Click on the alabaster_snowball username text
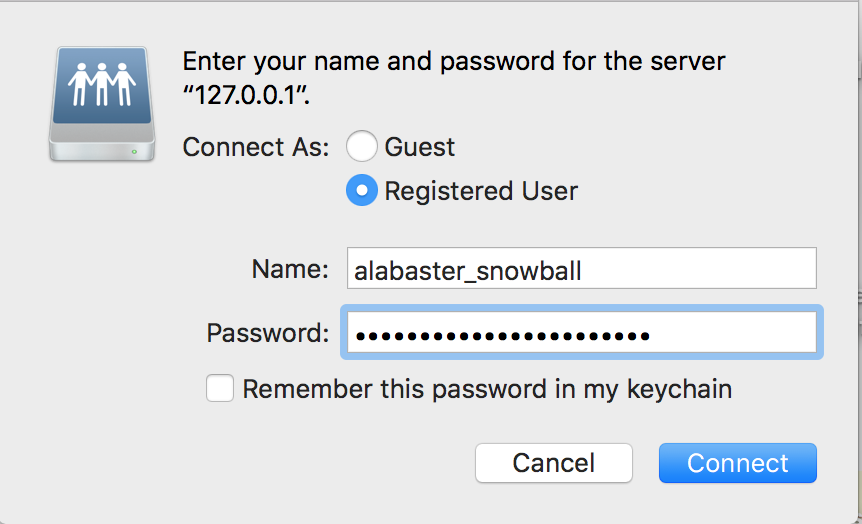The image size is (862, 524). coord(467,270)
